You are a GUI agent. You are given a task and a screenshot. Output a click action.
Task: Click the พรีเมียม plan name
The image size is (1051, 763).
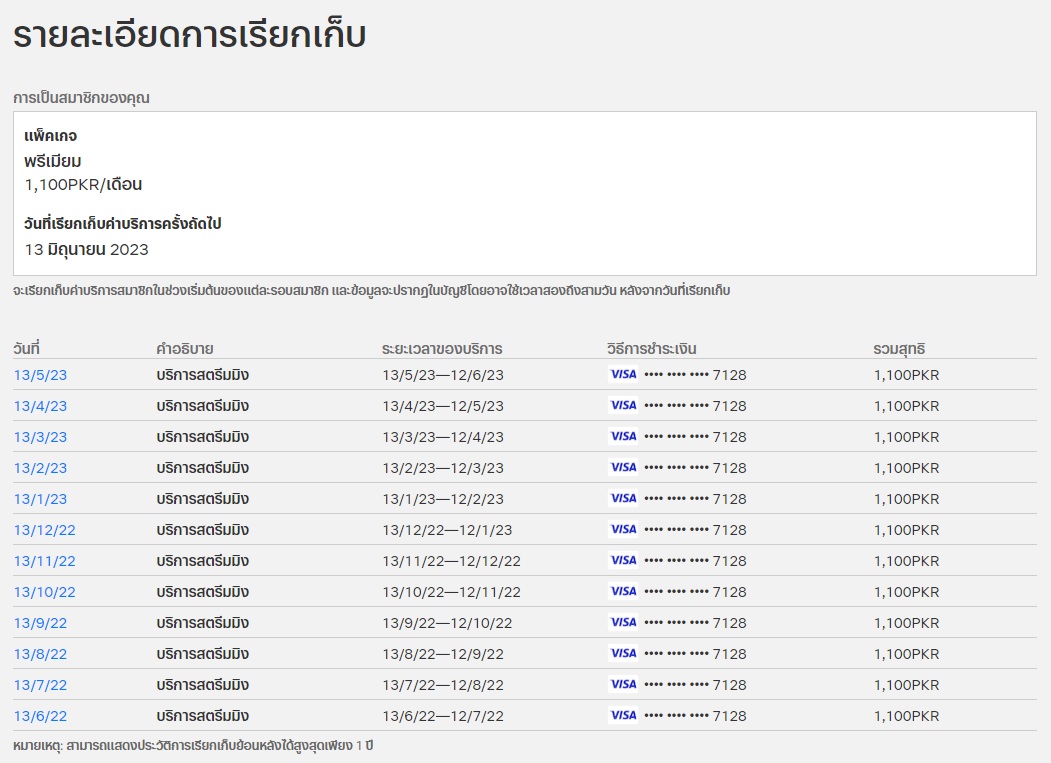click(x=52, y=161)
